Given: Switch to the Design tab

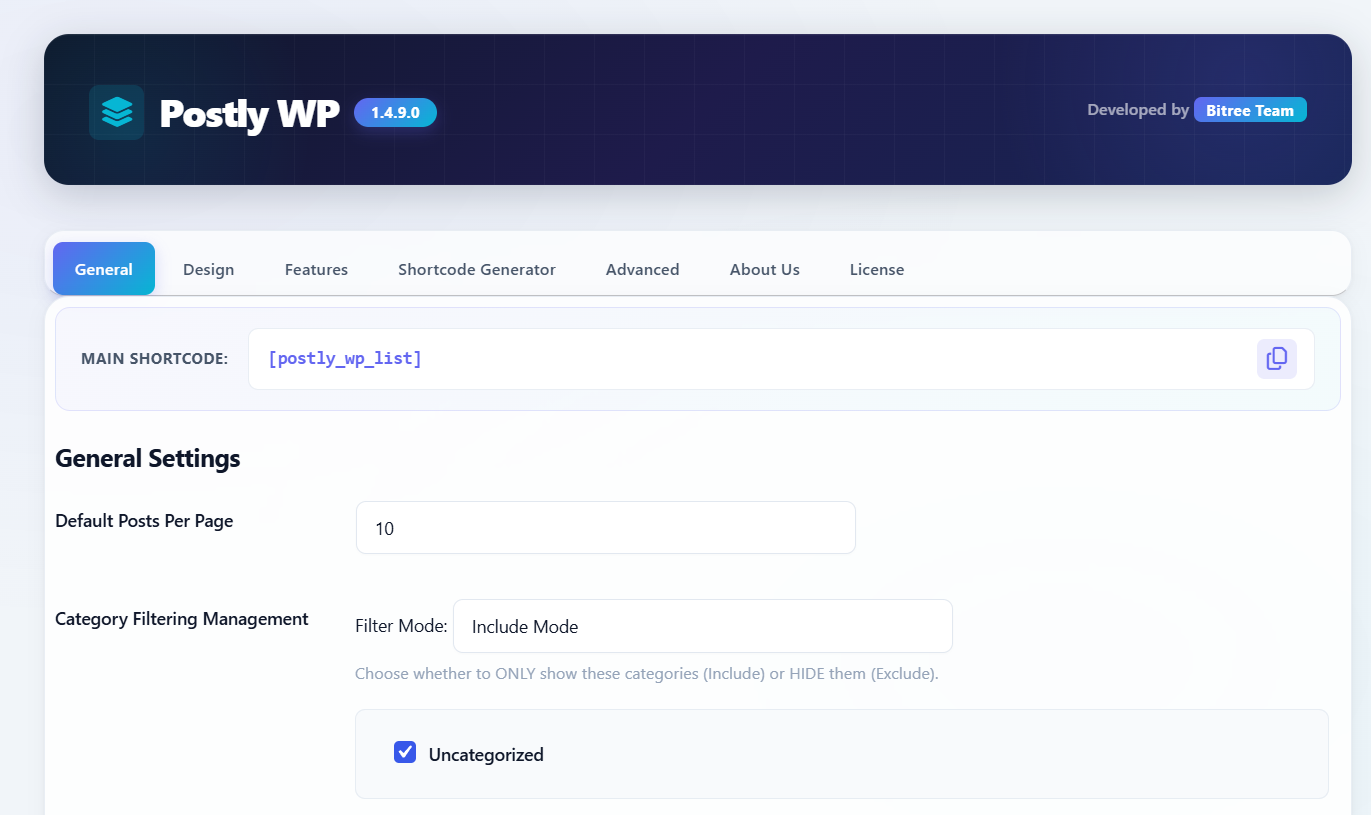Looking at the screenshot, I should [x=209, y=269].
